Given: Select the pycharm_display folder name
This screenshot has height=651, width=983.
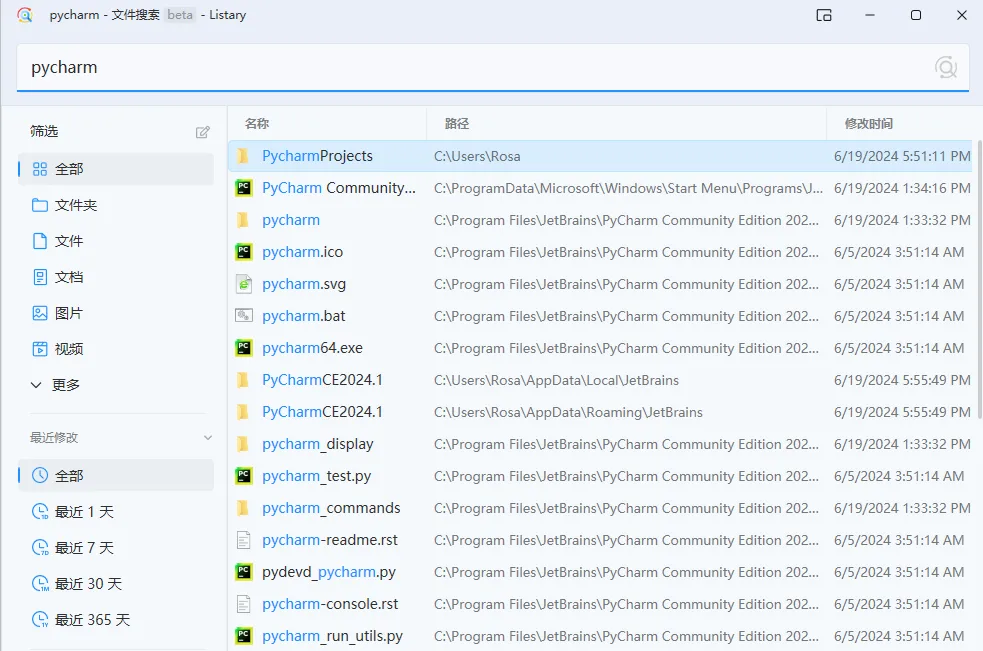Looking at the screenshot, I should click(x=318, y=443).
